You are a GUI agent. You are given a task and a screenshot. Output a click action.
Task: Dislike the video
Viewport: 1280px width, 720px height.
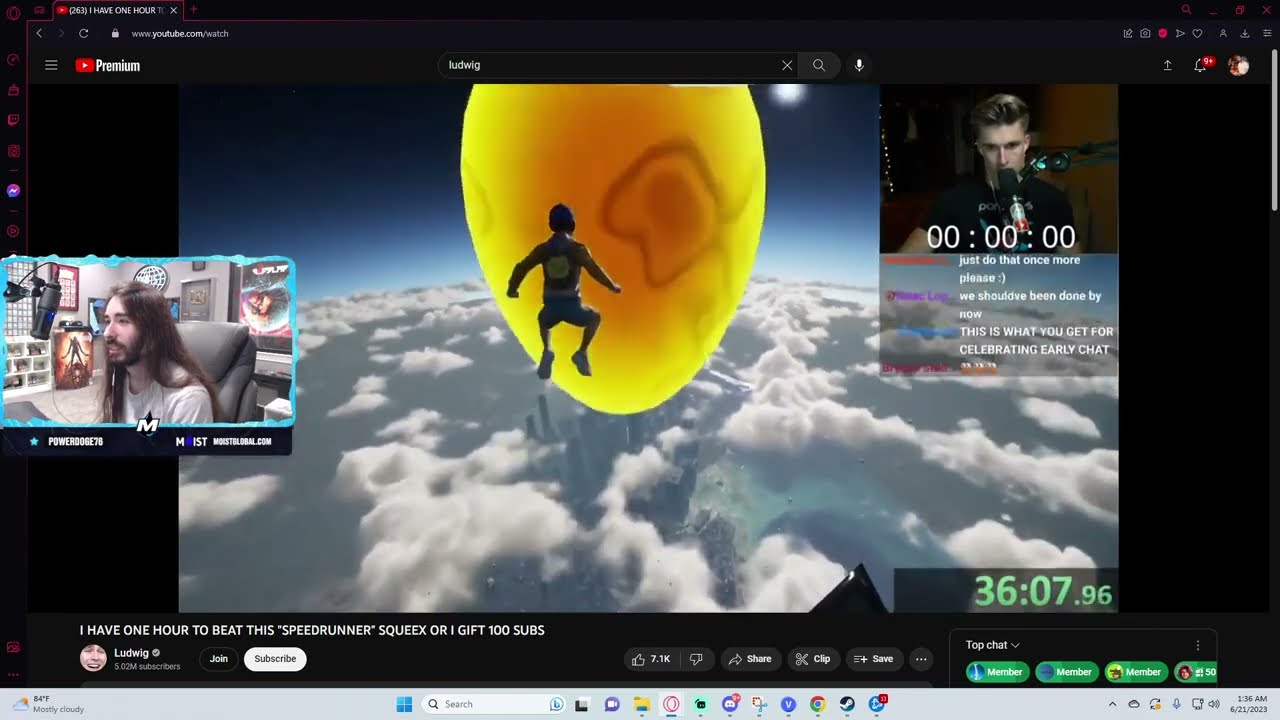[x=696, y=659]
